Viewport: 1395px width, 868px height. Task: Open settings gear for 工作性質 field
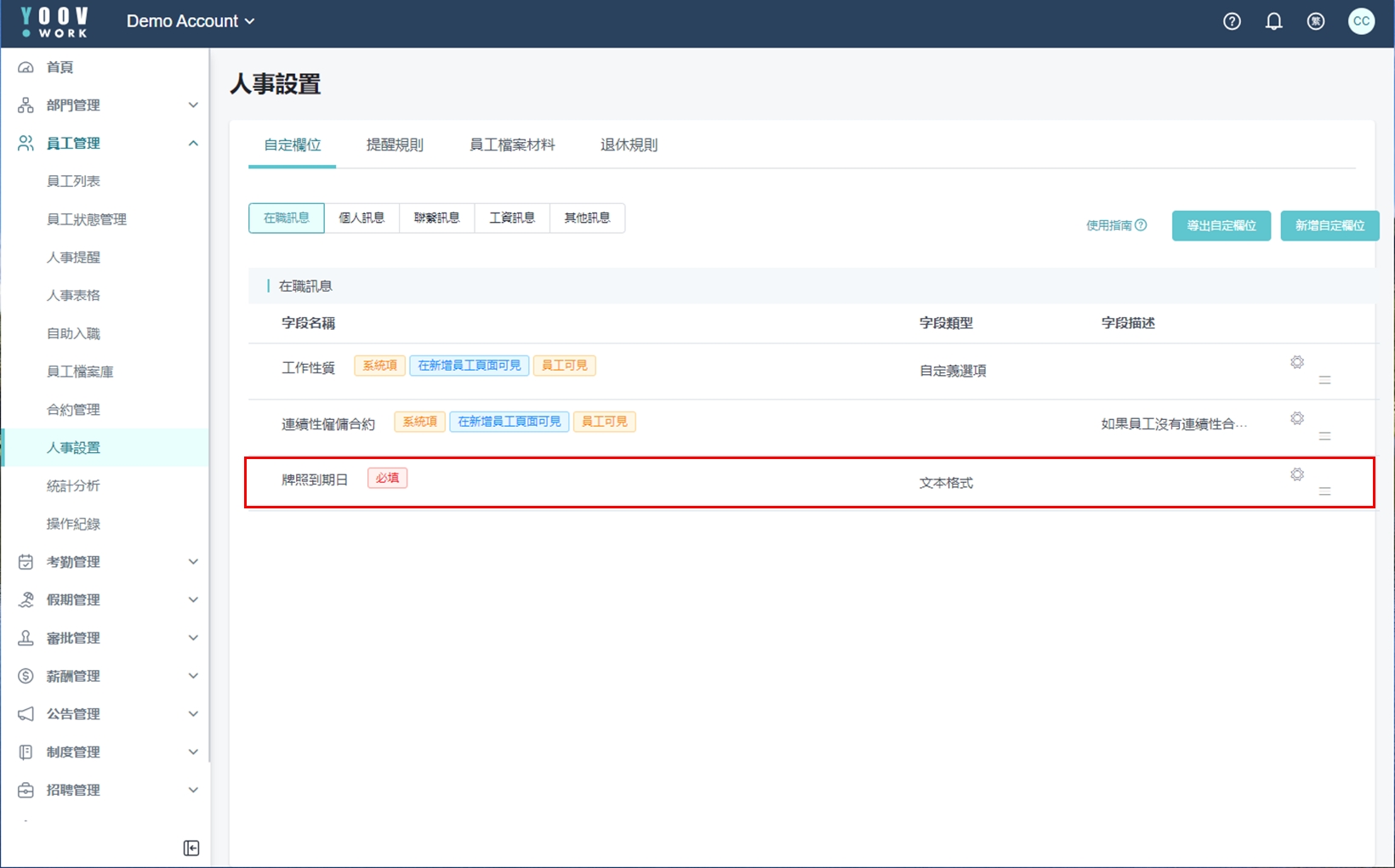(1297, 362)
